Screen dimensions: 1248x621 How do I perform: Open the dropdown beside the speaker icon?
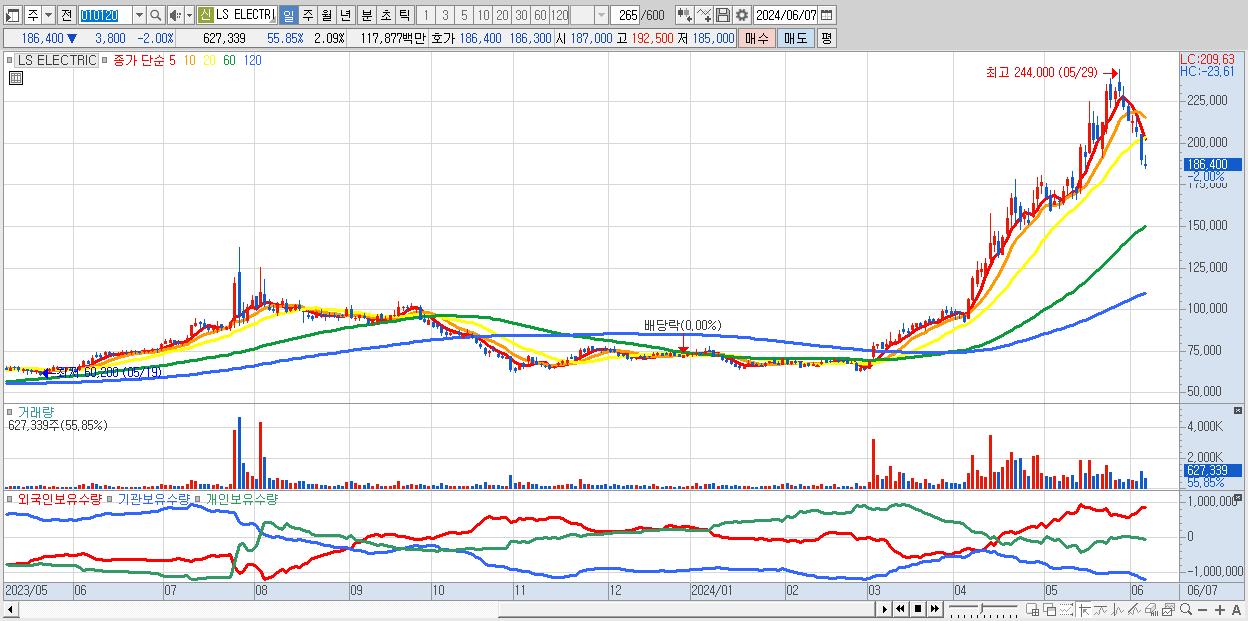pyautogui.click(x=189, y=15)
